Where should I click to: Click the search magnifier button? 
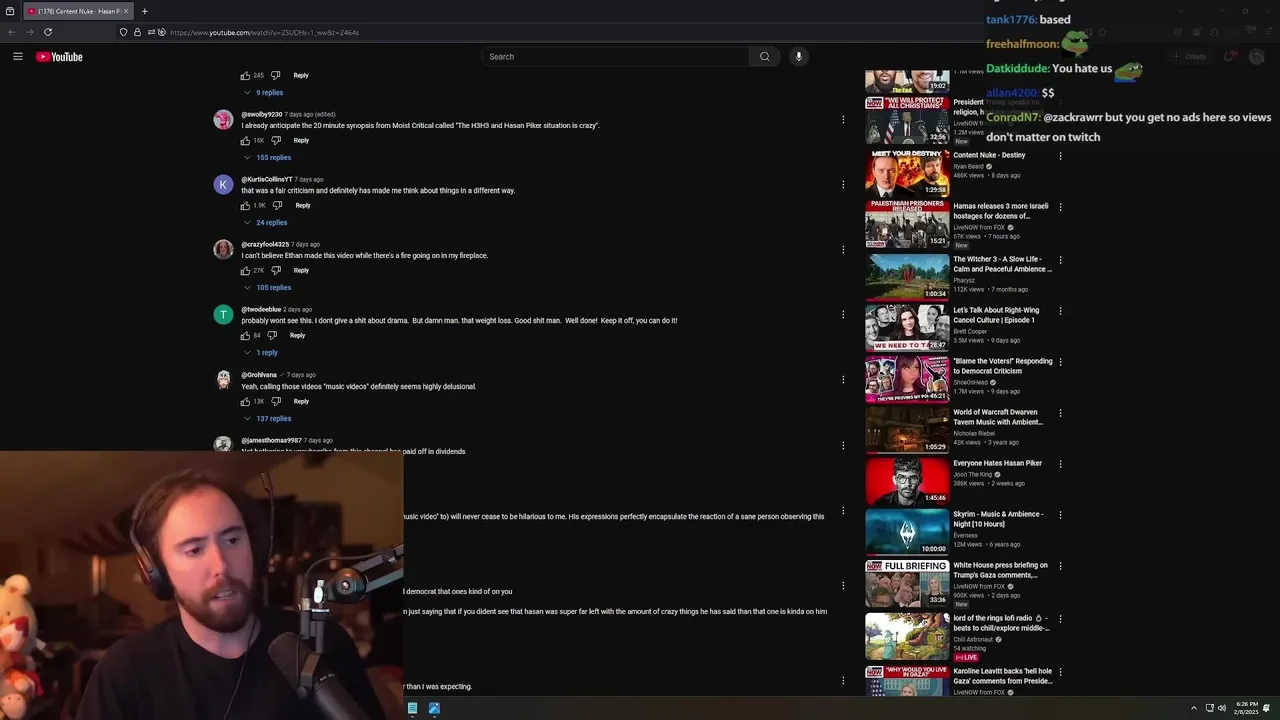point(765,57)
